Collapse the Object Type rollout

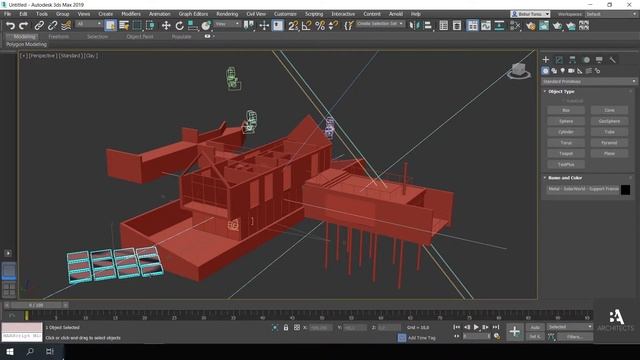coord(561,91)
